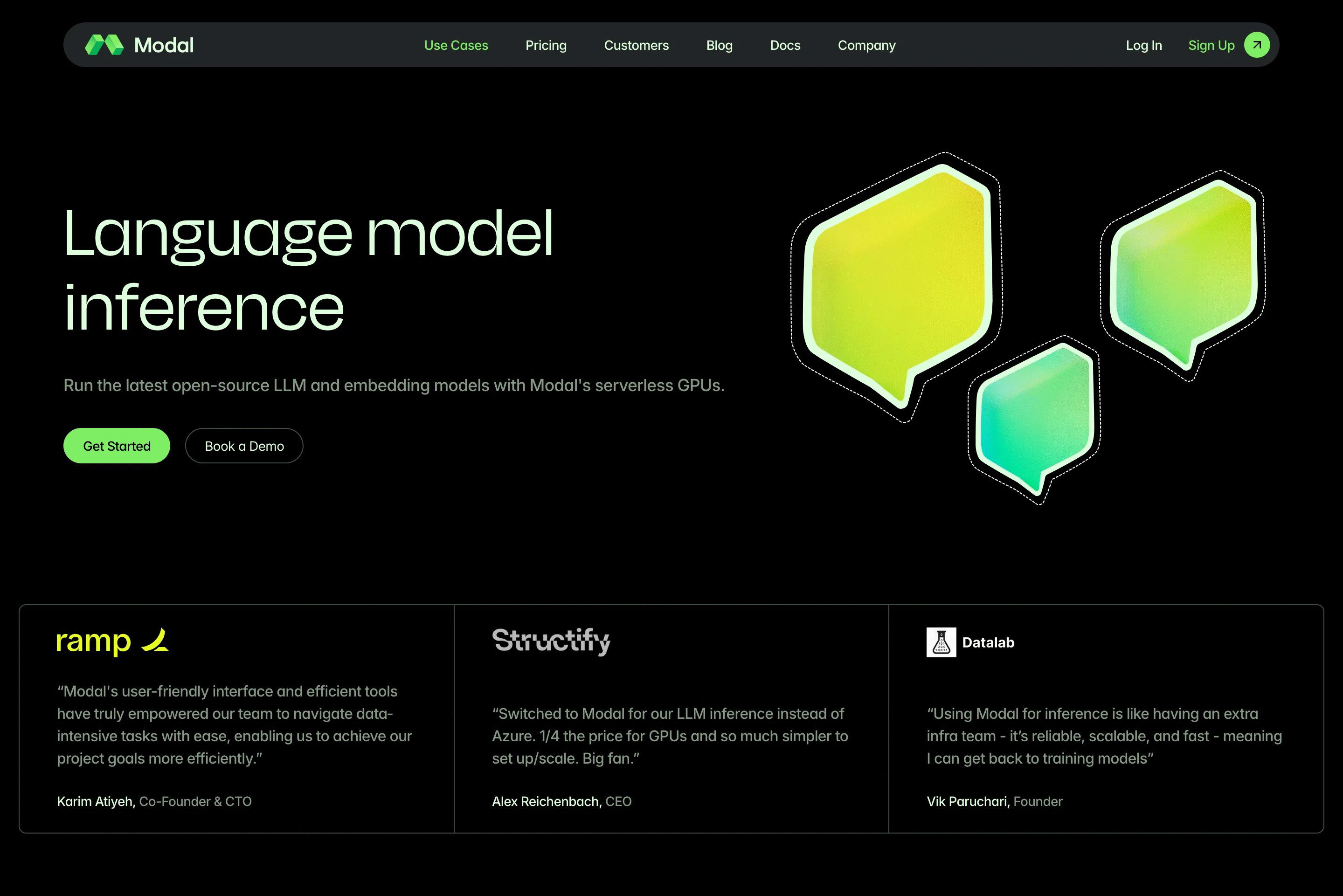The width and height of the screenshot is (1343, 896).
Task: Click the Log In link
Action: point(1143,45)
